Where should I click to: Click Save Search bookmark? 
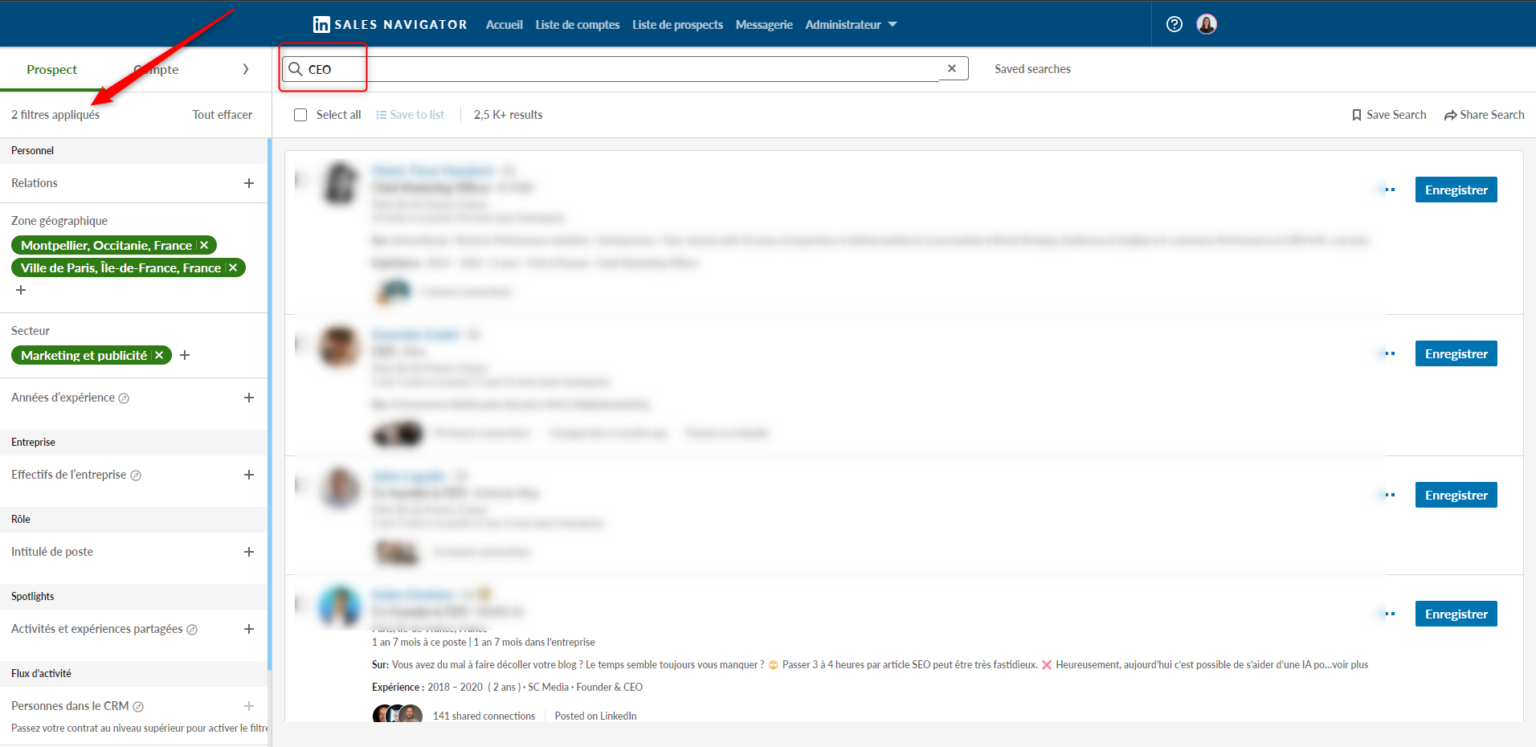(1388, 115)
